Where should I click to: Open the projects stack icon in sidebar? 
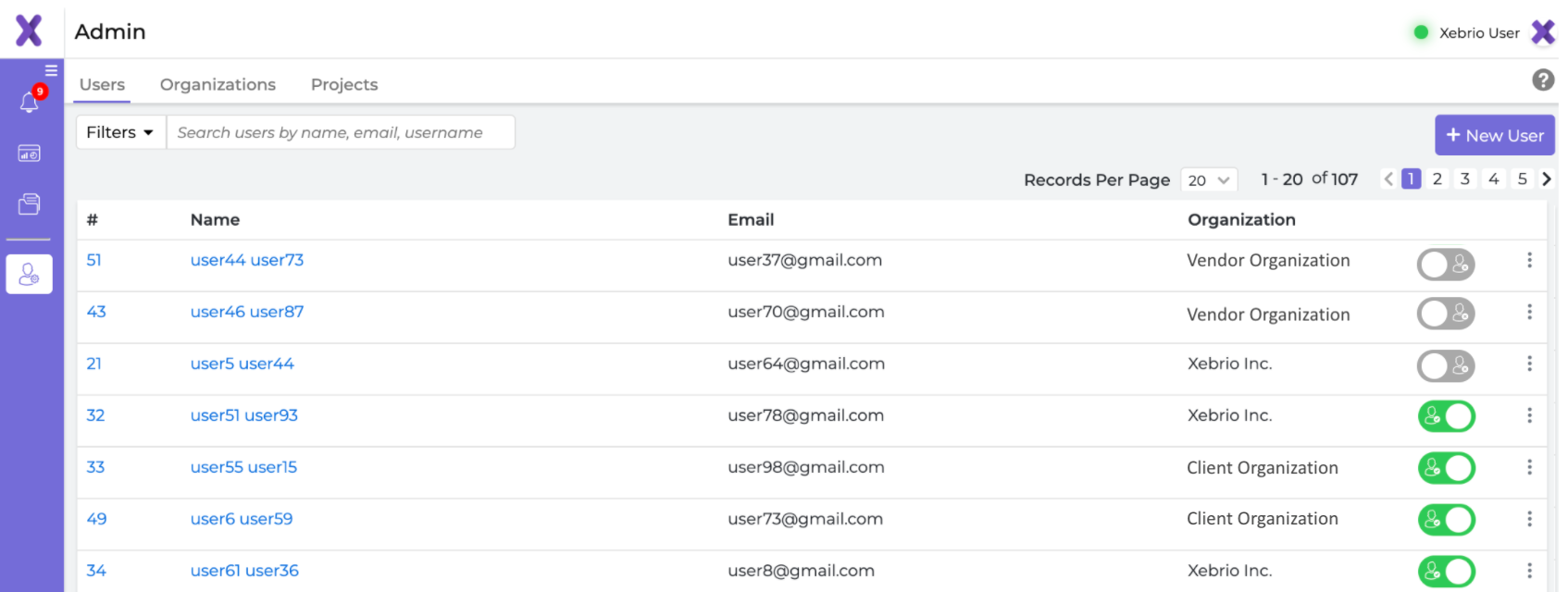[x=30, y=204]
